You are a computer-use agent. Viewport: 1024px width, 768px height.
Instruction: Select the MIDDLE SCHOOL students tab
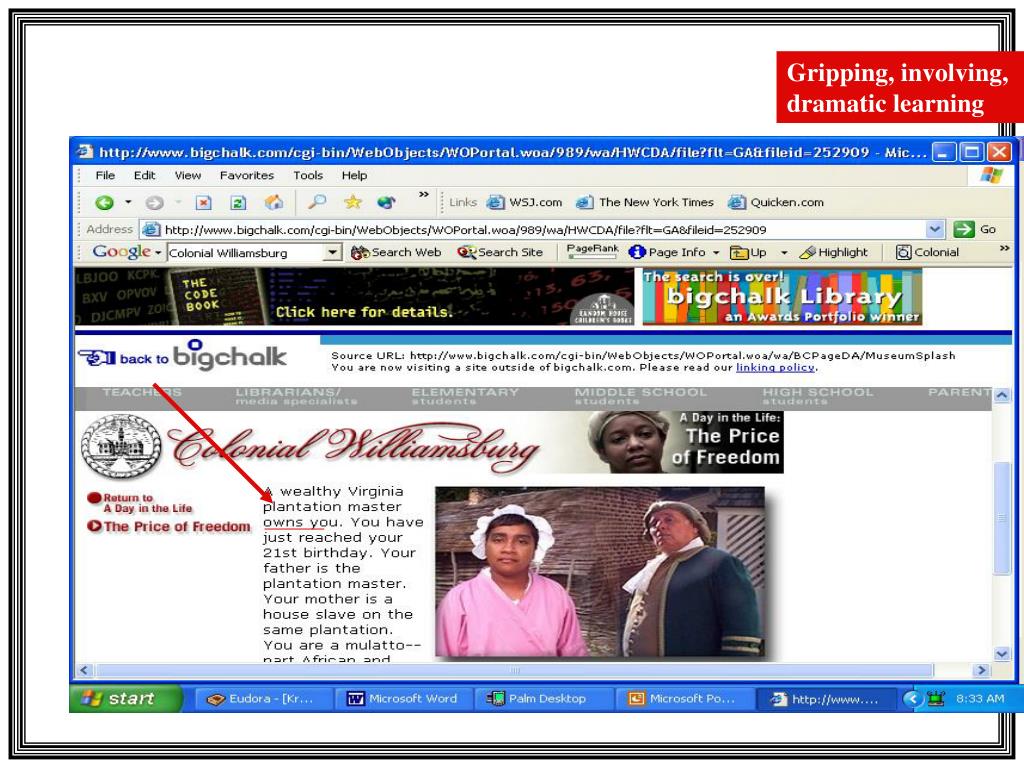click(x=641, y=396)
